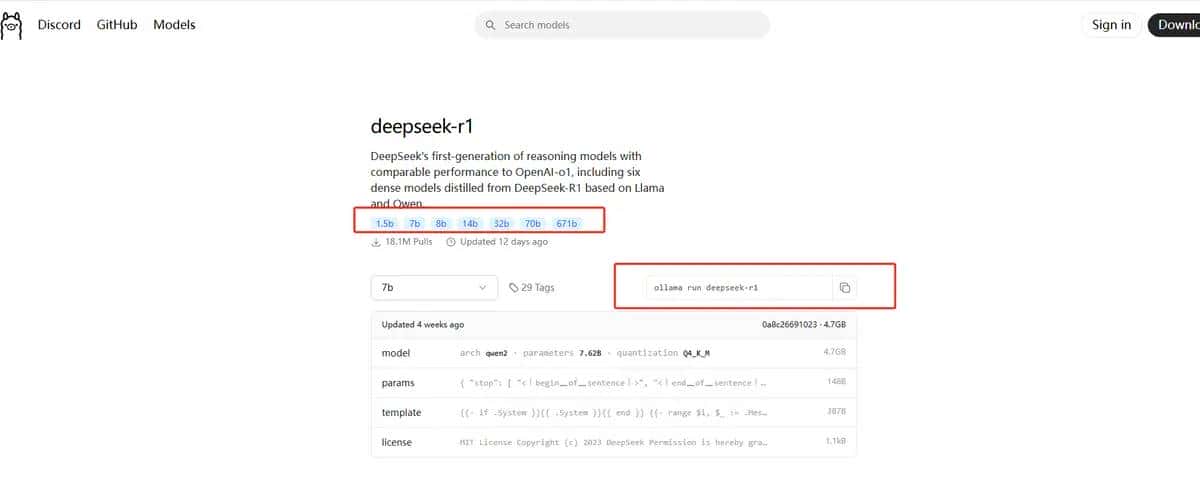Click the search magnifier icon
Image resolution: width=1200 pixels, height=489 pixels.
[490, 25]
